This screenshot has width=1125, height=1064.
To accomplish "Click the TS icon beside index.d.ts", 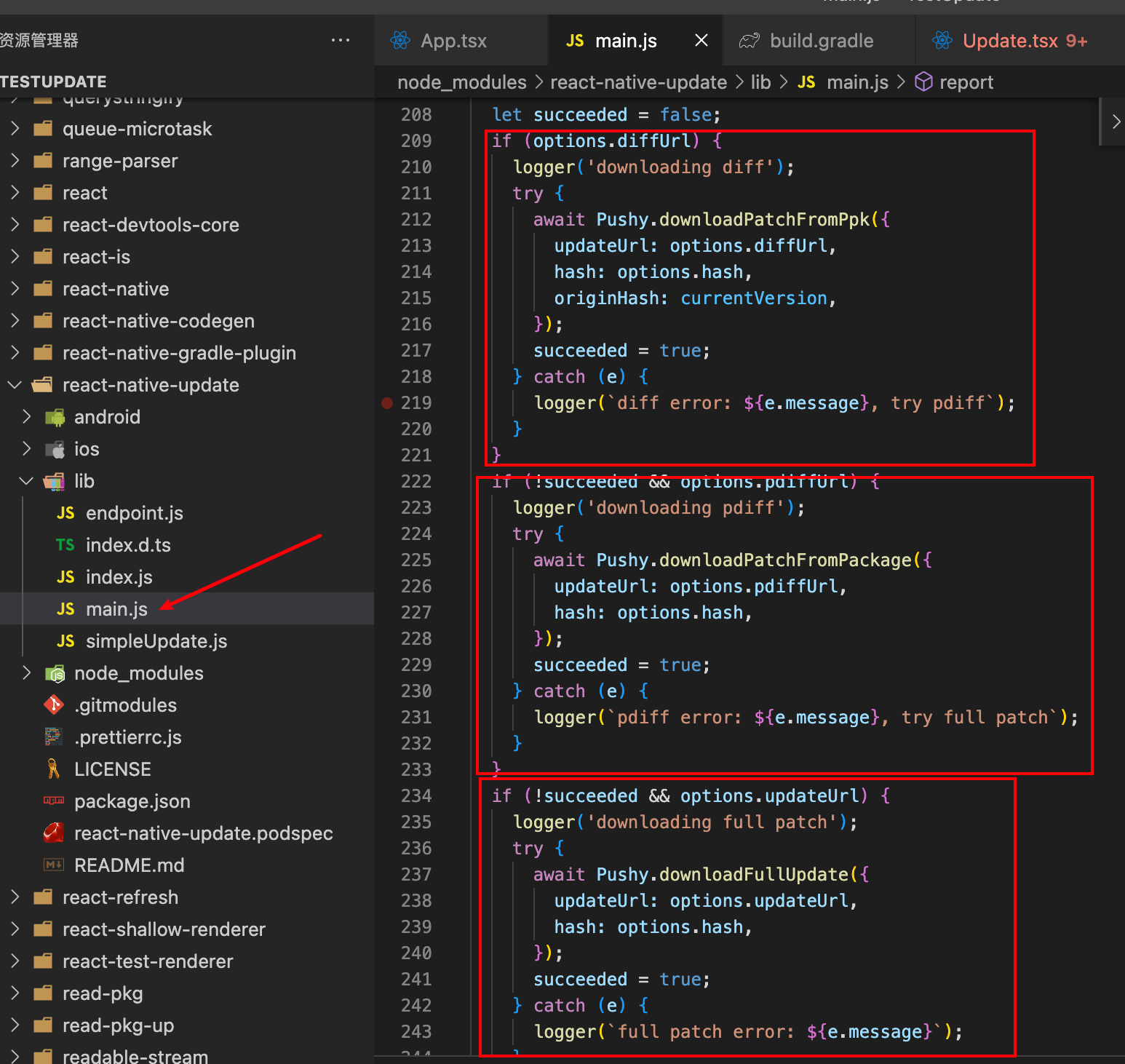I will (x=65, y=545).
